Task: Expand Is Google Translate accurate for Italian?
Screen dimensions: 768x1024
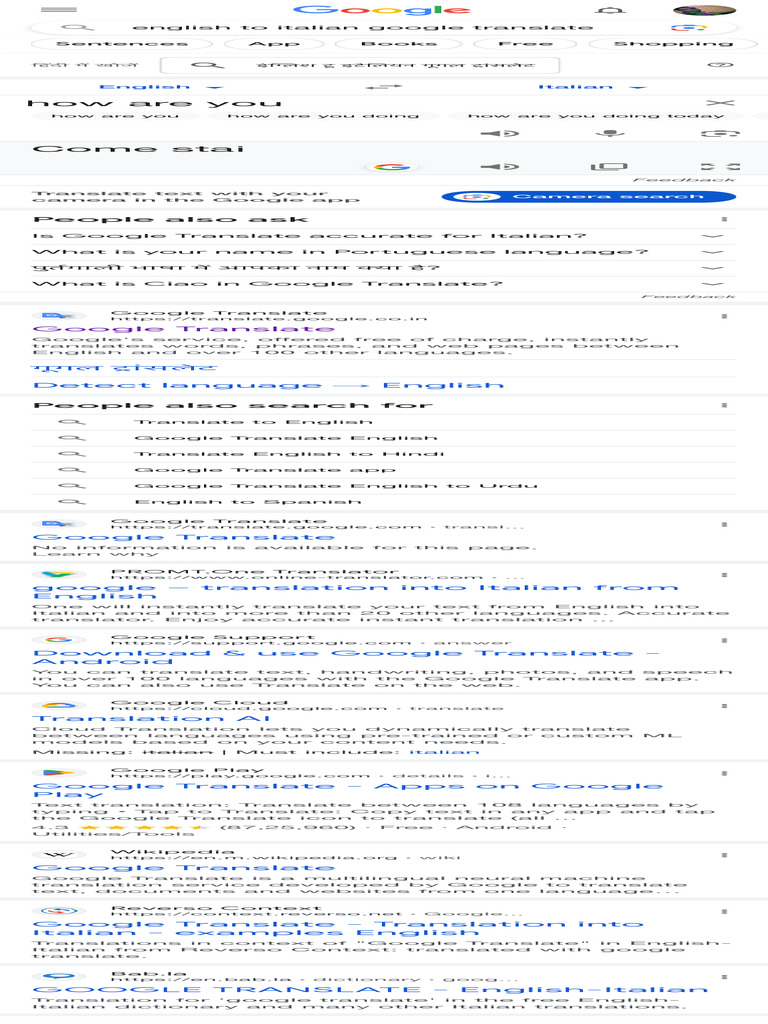Action: click(383, 236)
